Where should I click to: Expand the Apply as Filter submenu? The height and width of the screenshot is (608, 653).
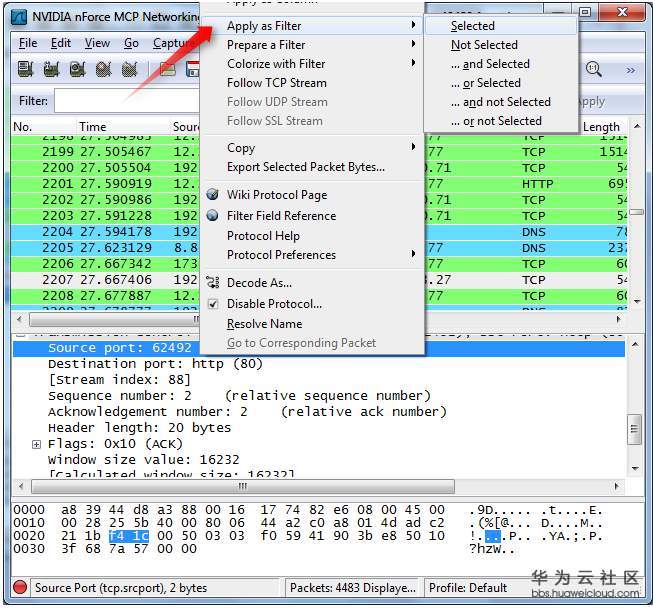pyautogui.click(x=312, y=26)
